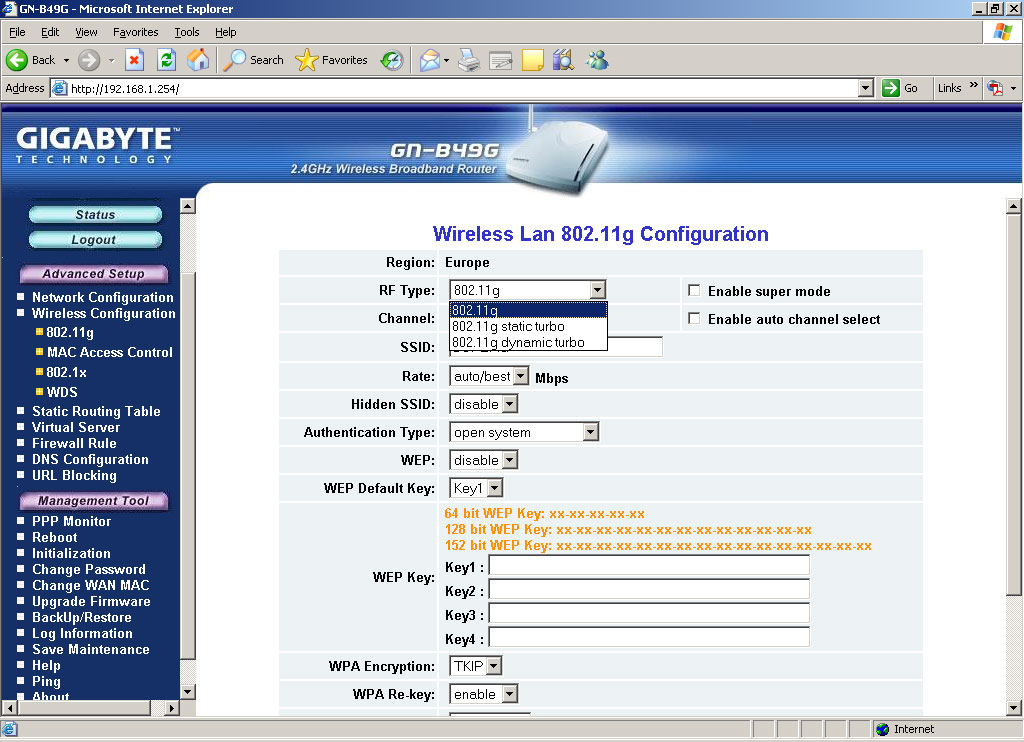The image size is (1024, 742).
Task: Open MAC Access Control link
Action: (109, 352)
